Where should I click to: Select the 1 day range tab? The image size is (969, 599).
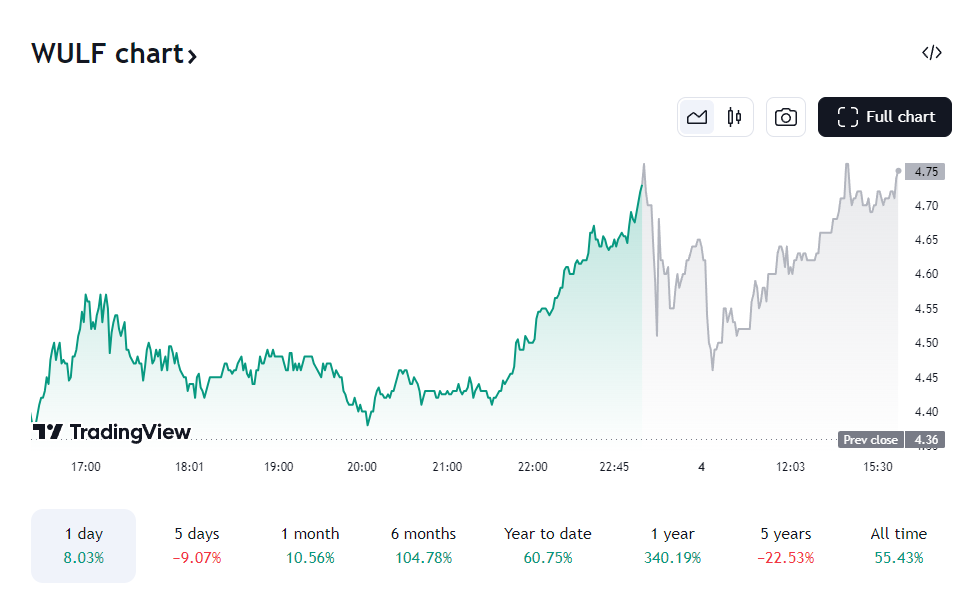pos(83,545)
